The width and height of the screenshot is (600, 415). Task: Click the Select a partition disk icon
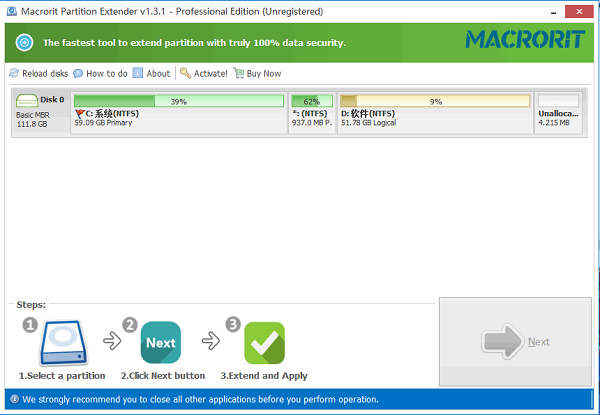[x=64, y=343]
